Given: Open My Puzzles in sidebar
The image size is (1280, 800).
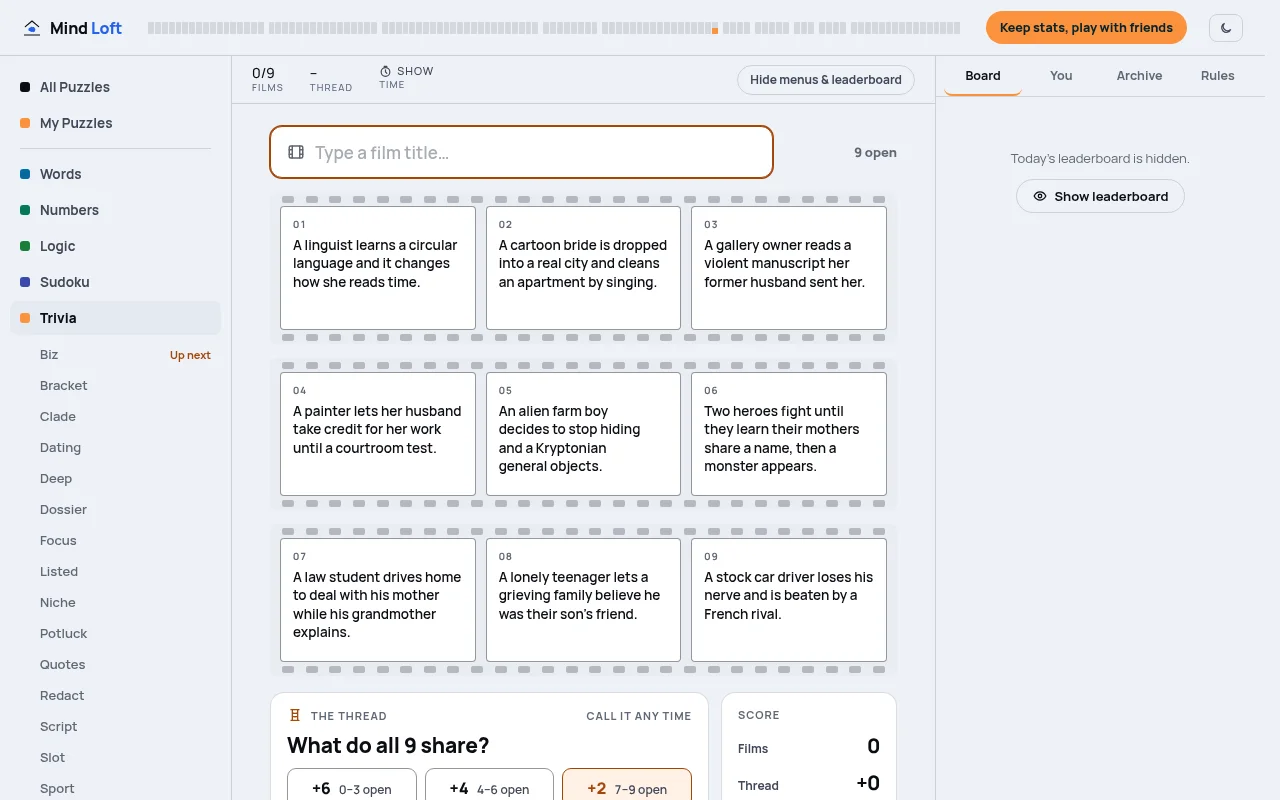Looking at the screenshot, I should click(x=115, y=123).
